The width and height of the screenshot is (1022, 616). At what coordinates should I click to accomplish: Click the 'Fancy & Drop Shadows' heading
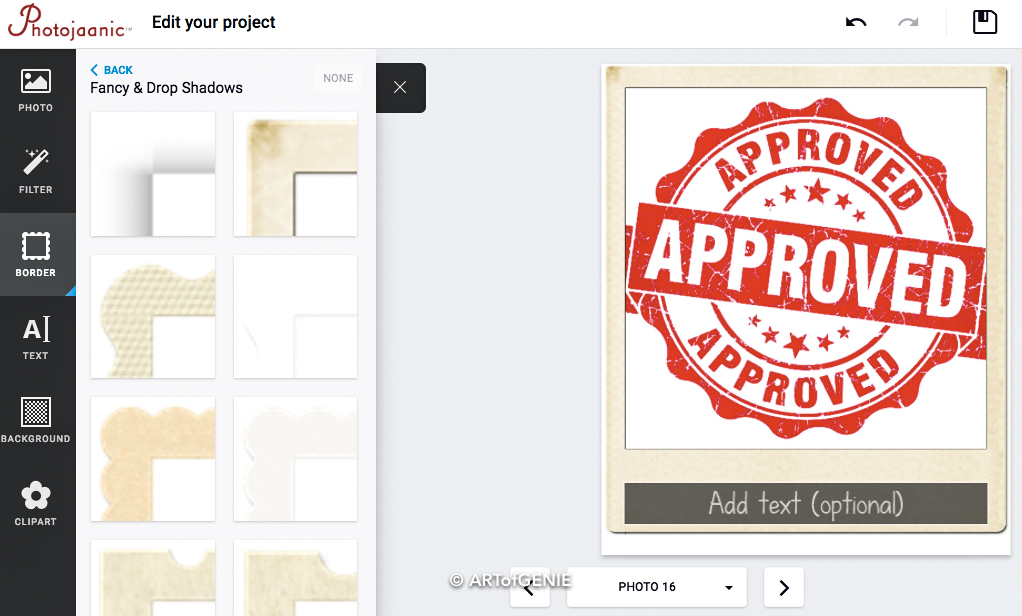166,88
